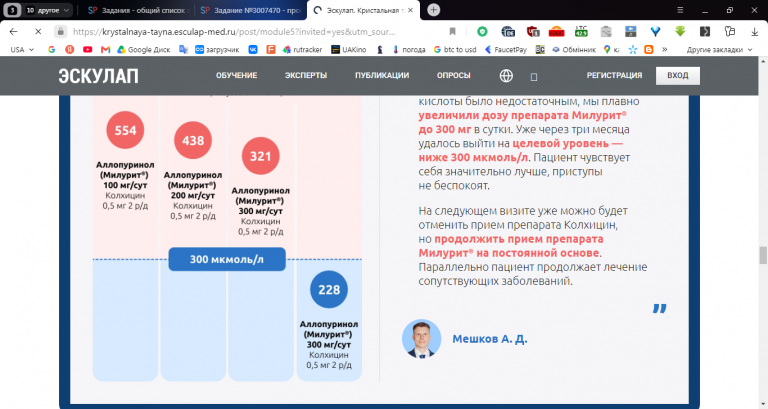
Task: Open the Yandex bookmark icon
Action: [70, 49]
